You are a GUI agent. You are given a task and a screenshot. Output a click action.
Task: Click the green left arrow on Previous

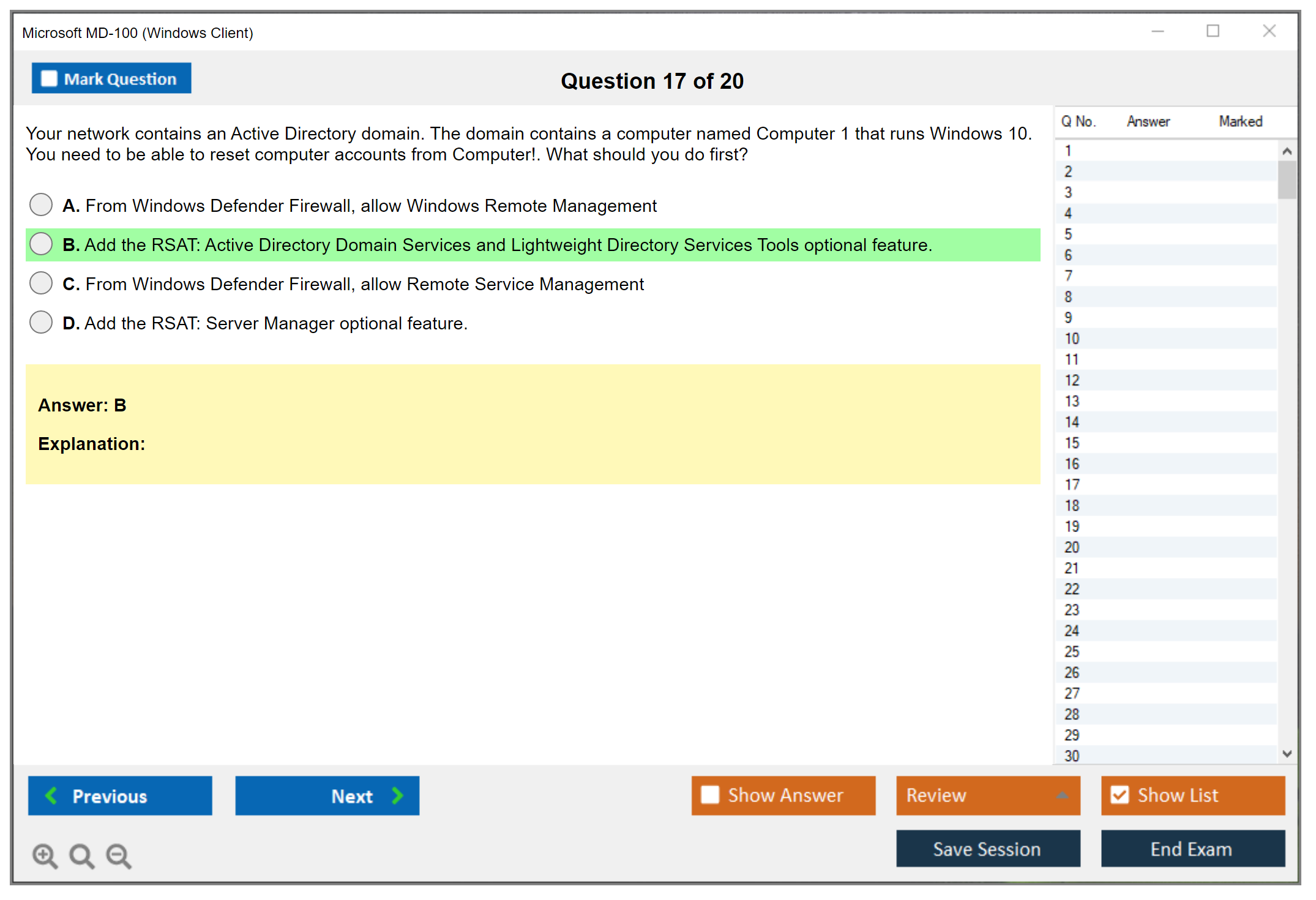[x=52, y=795]
